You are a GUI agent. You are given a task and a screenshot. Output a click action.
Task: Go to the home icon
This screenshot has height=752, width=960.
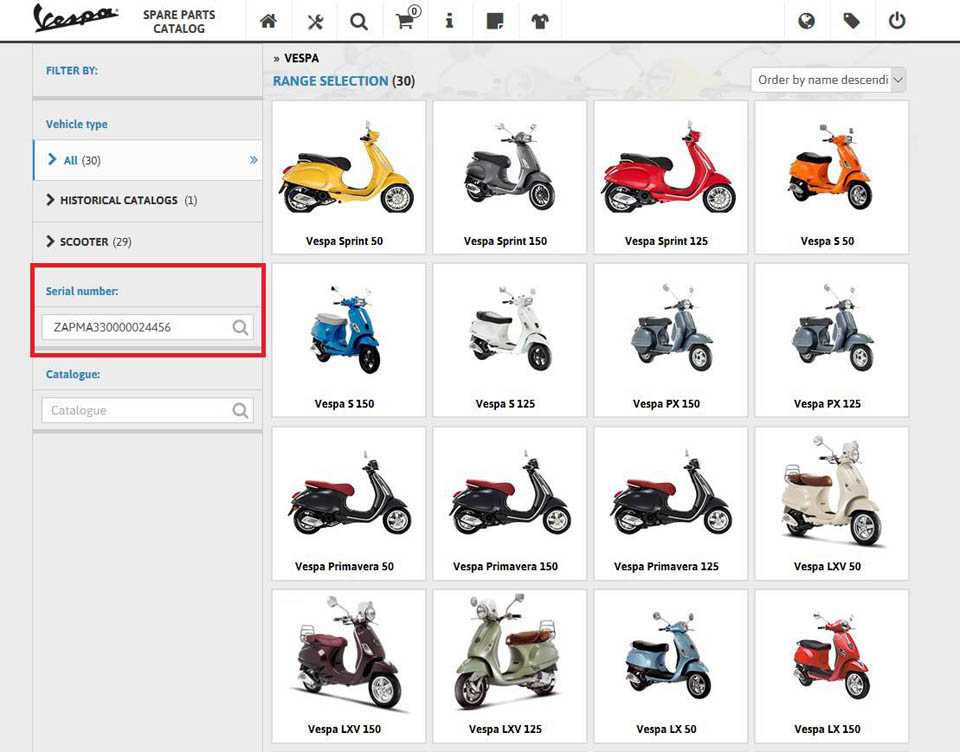(268, 21)
